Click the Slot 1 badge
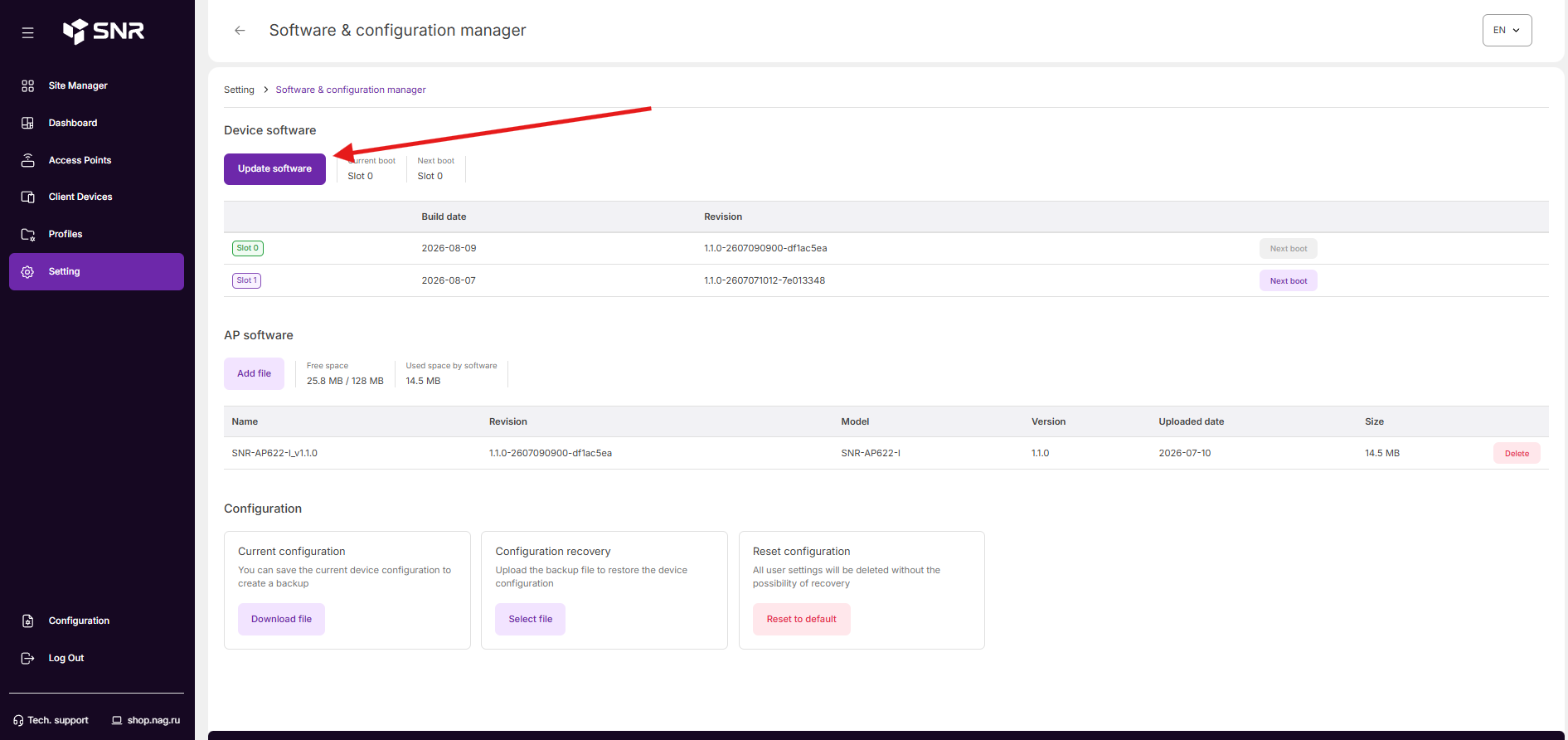The width and height of the screenshot is (1568, 740). click(x=246, y=280)
